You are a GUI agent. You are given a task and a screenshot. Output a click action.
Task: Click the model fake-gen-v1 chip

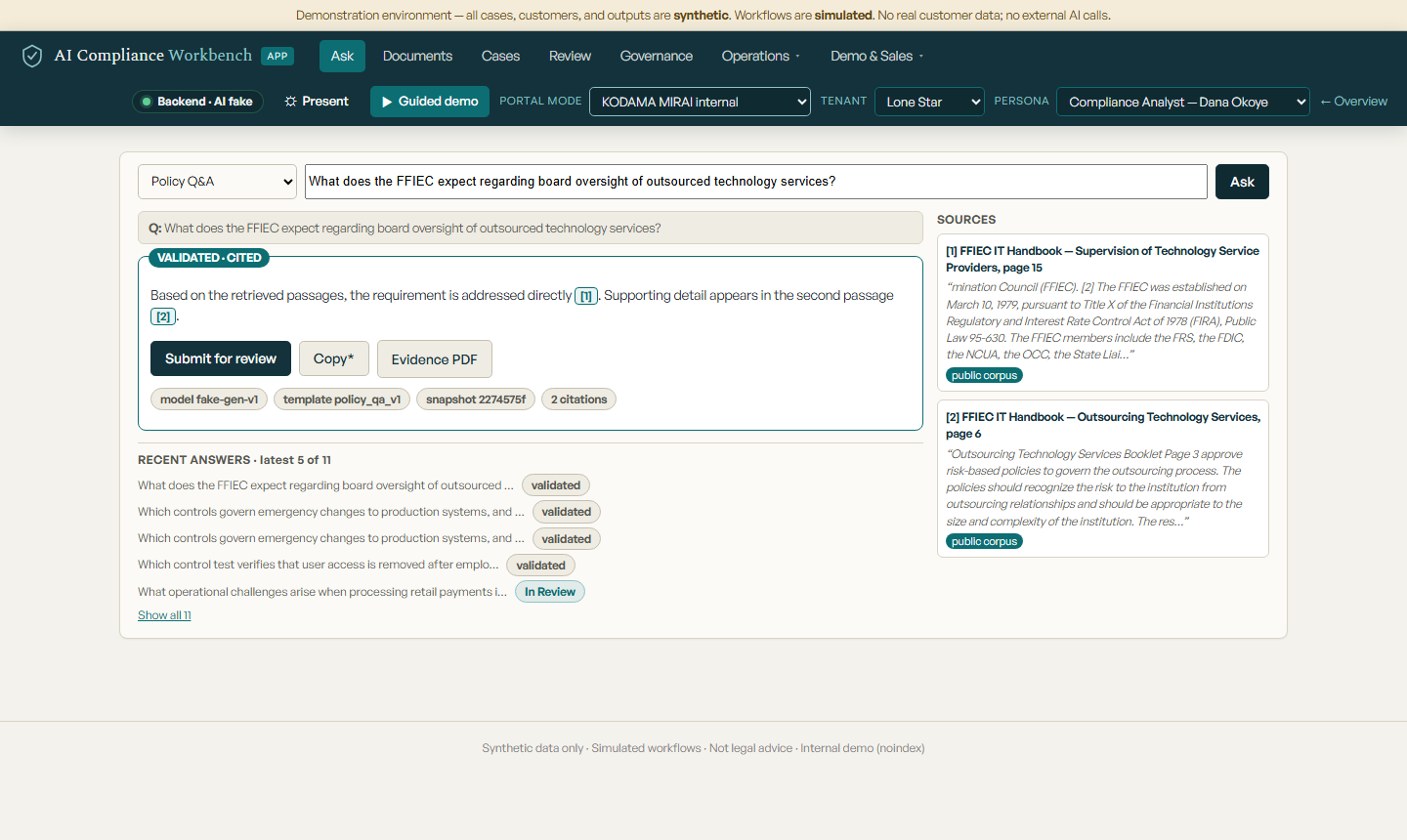tap(209, 399)
